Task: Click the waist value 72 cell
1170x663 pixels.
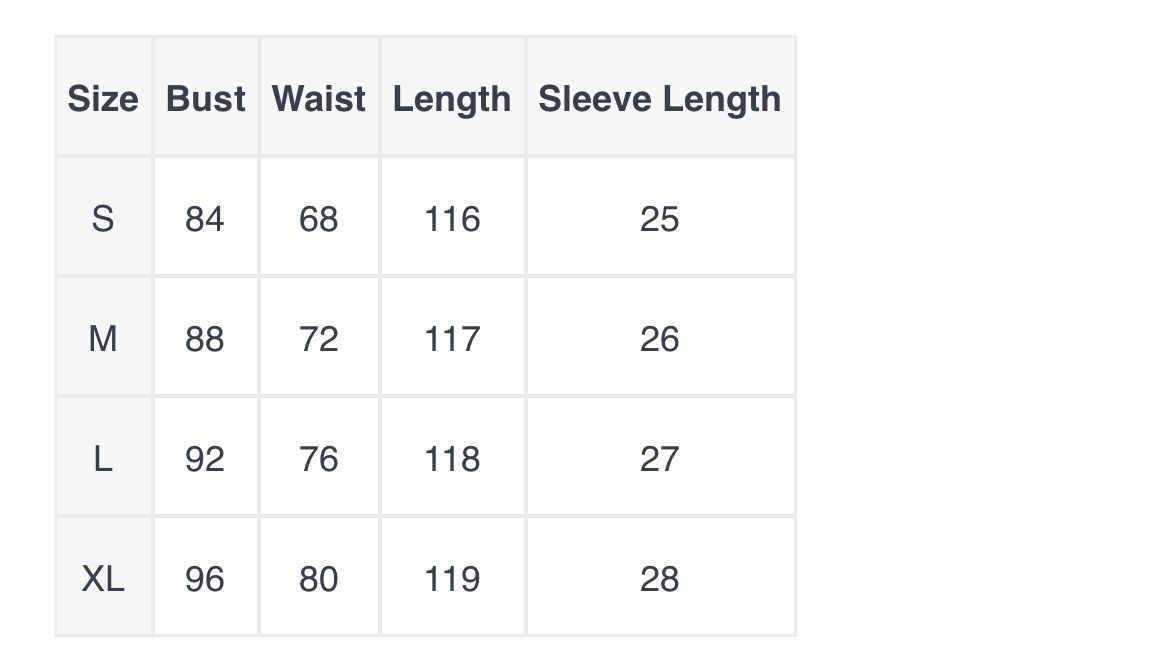Action: tap(319, 338)
